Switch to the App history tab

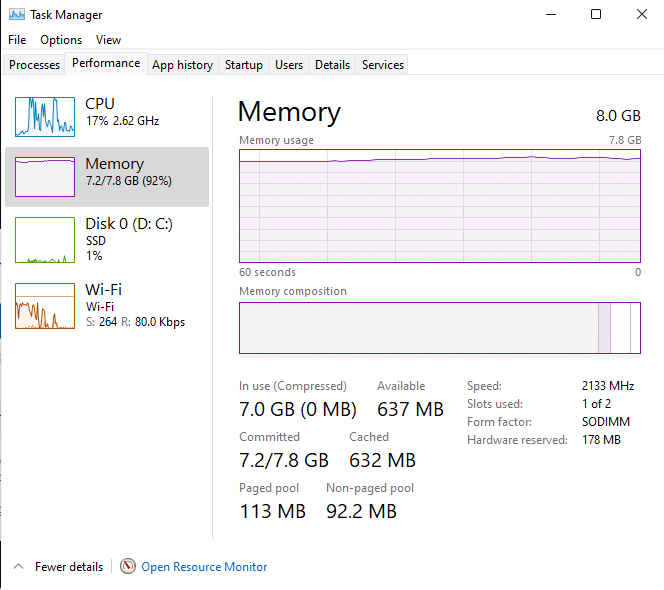183,65
